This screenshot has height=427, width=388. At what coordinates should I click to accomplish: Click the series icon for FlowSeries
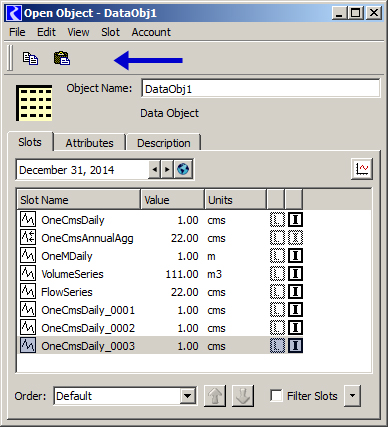pos(28,291)
